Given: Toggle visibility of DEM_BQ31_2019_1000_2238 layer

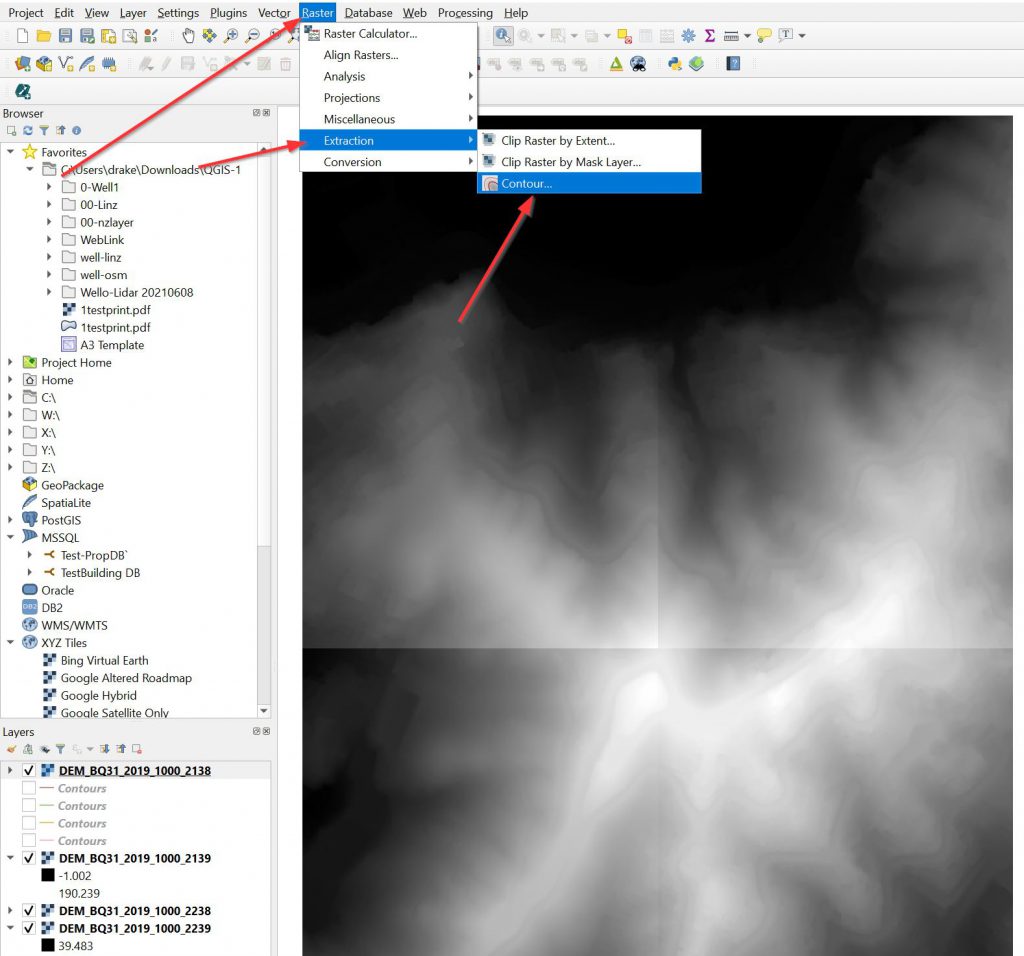Looking at the screenshot, I should pyautogui.click(x=29, y=911).
